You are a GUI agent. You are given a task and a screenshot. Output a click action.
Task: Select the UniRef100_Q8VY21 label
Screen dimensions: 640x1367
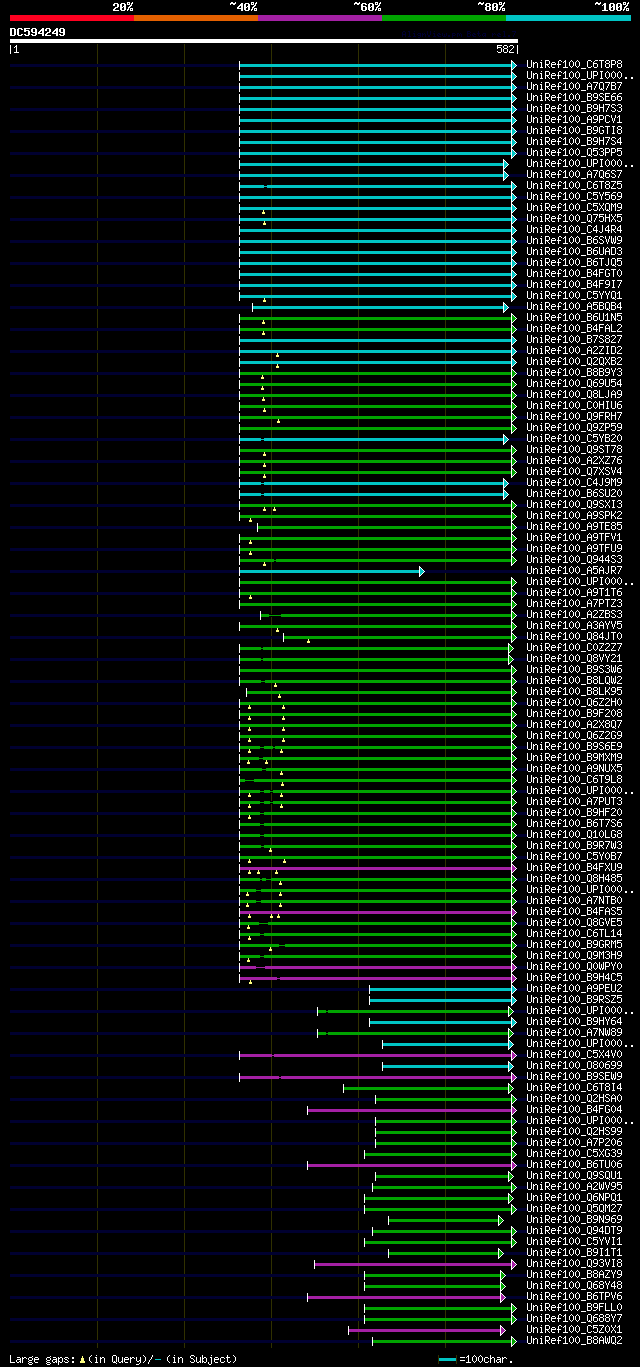coord(574,658)
